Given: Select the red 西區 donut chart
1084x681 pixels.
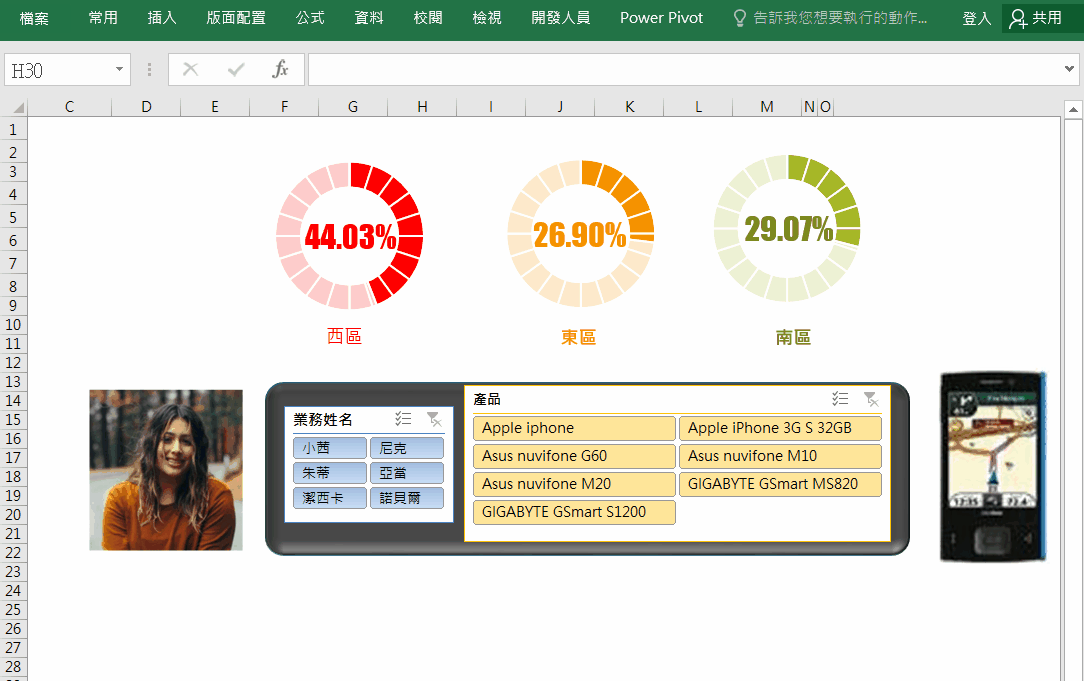Looking at the screenshot, I should (350, 236).
